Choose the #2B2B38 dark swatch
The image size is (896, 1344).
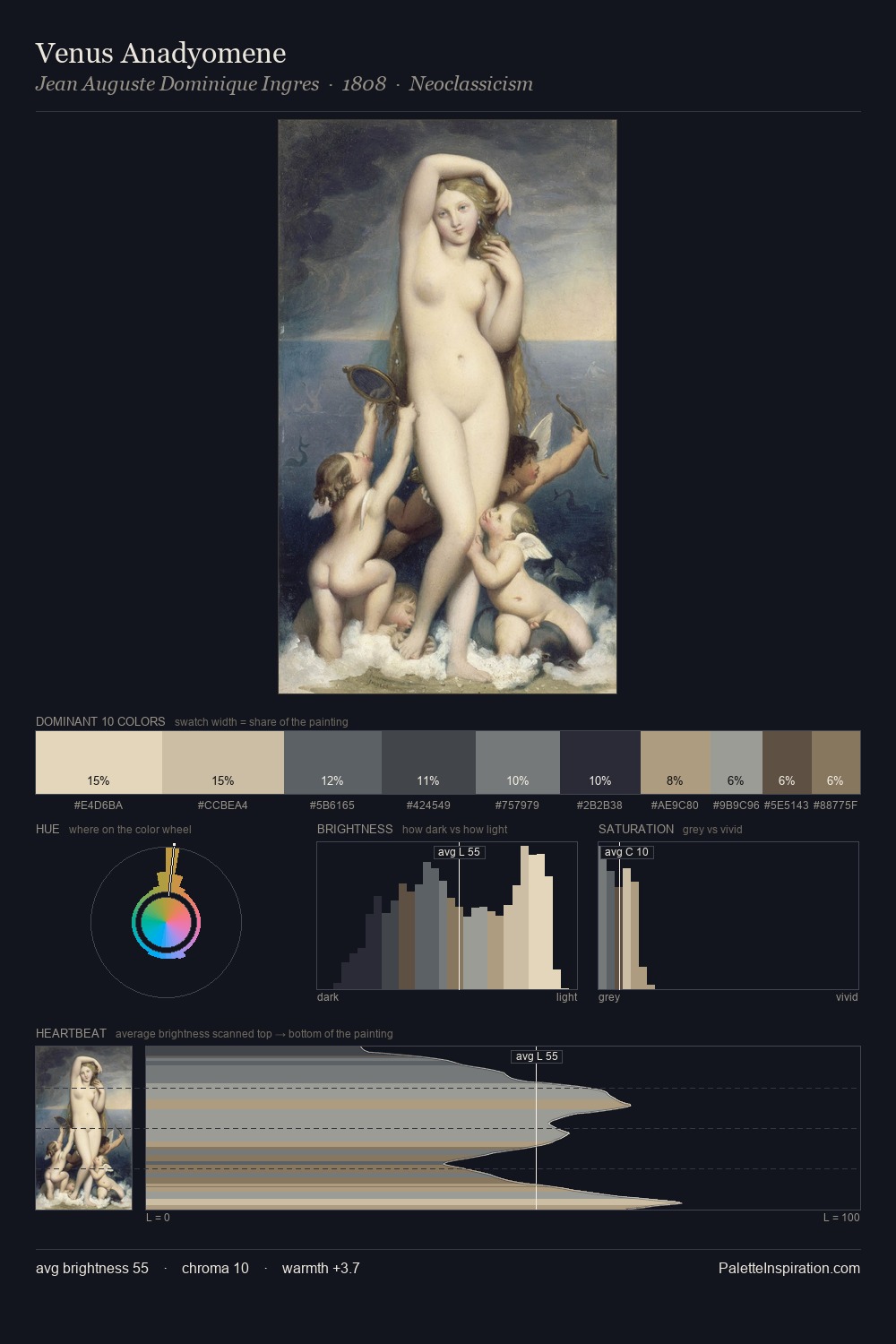point(600,762)
